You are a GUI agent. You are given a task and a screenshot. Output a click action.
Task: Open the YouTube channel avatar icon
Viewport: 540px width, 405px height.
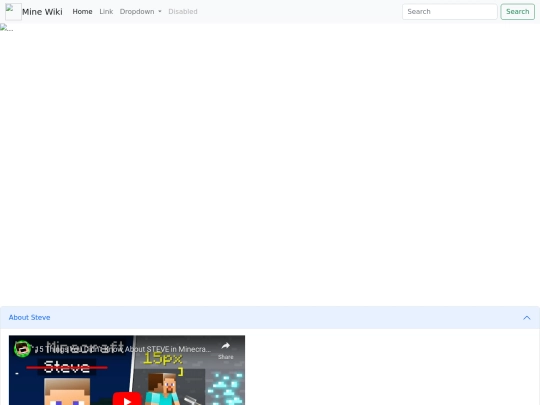pyautogui.click(x=22, y=349)
